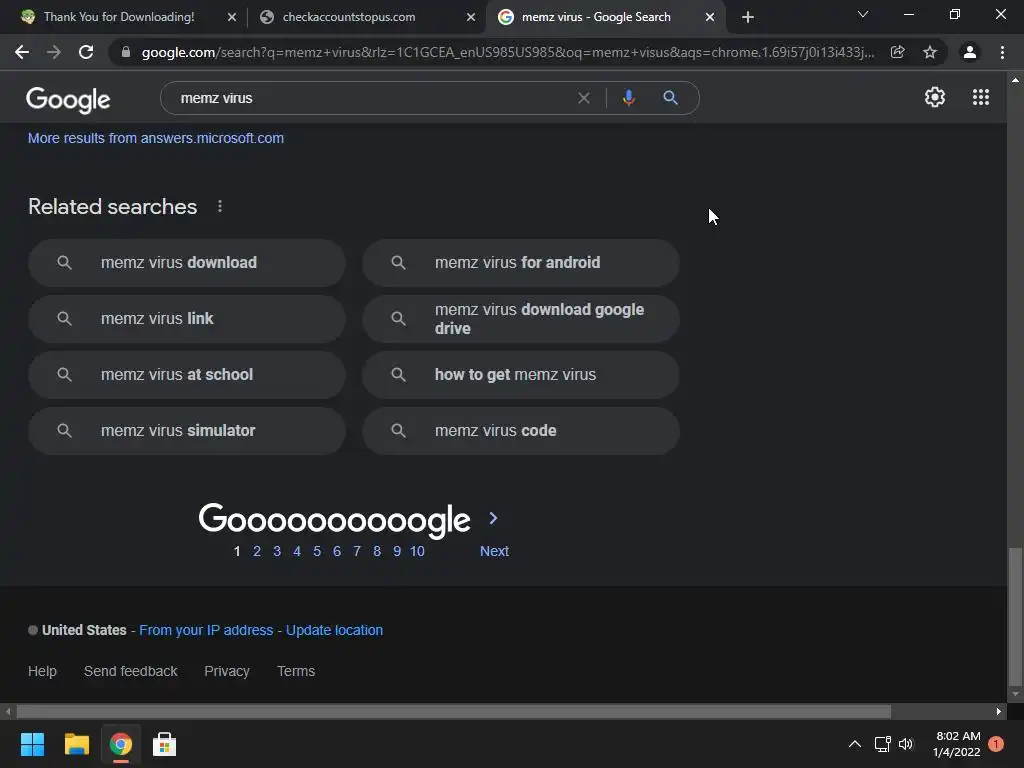
Task: Open Chrome's three-dot menu
Action: pos(1002,52)
